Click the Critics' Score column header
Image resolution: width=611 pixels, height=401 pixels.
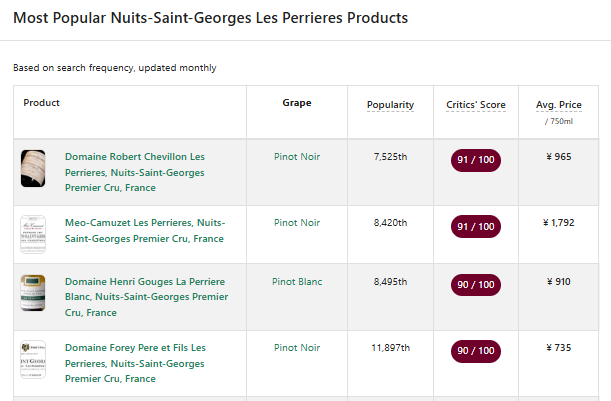(476, 105)
